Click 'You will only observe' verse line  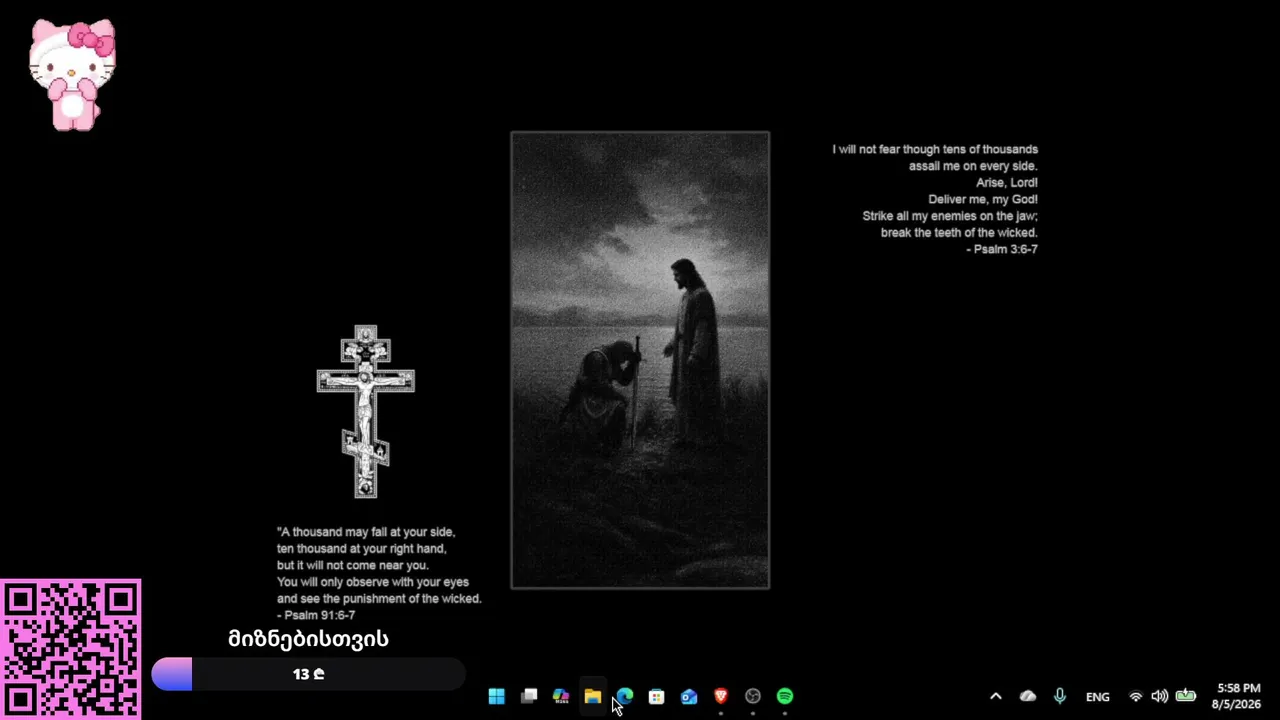tap(373, 582)
